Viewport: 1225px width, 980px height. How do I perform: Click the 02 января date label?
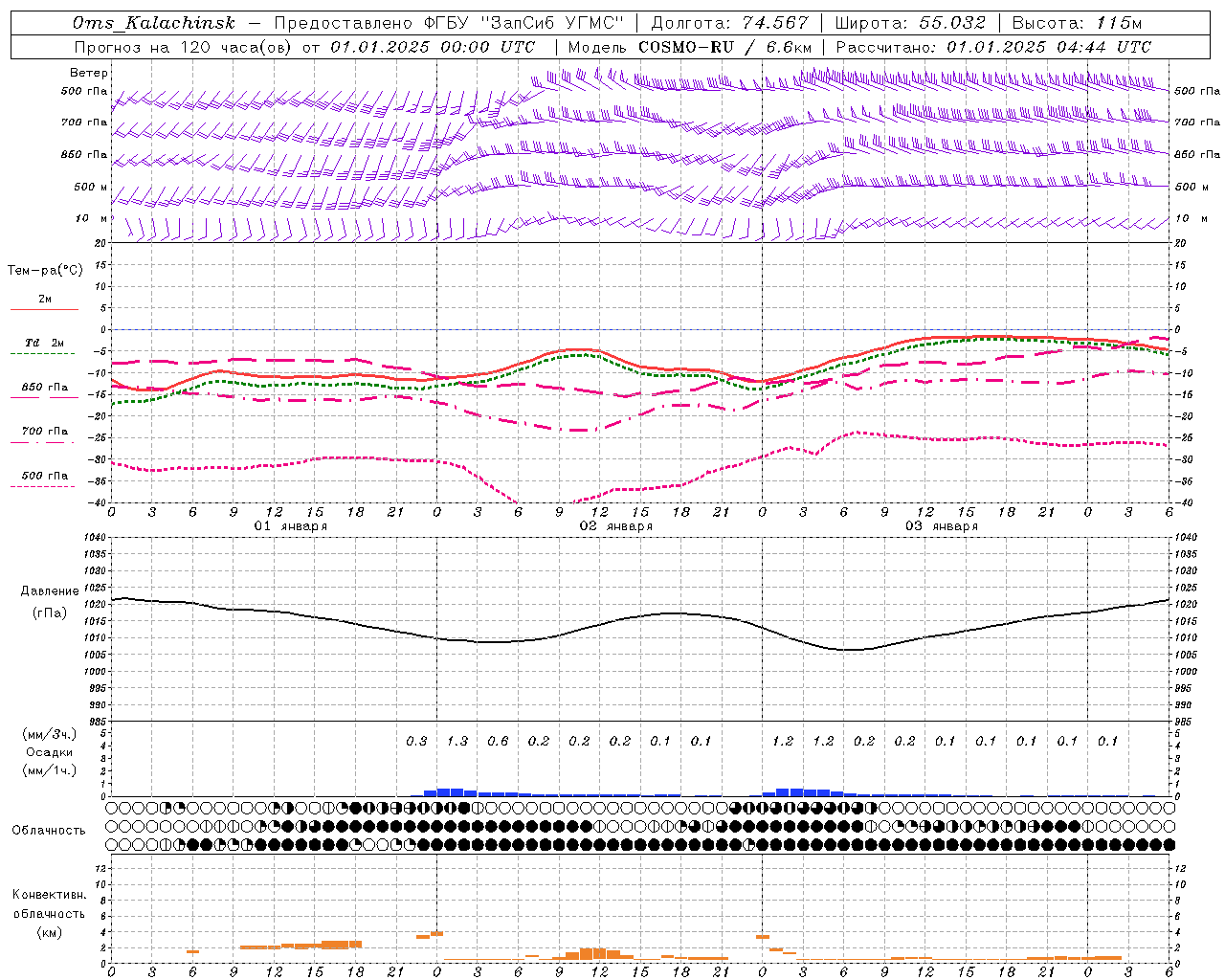point(616,526)
